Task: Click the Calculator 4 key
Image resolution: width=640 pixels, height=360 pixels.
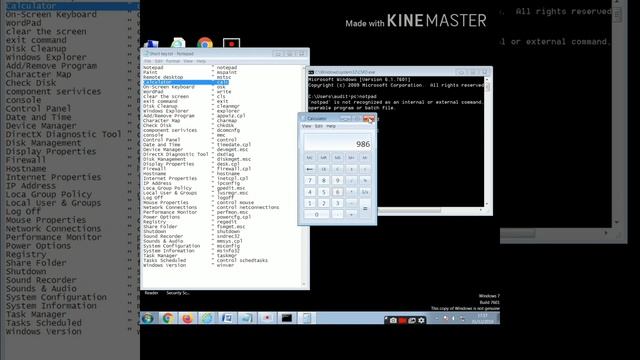Action: tap(309, 192)
